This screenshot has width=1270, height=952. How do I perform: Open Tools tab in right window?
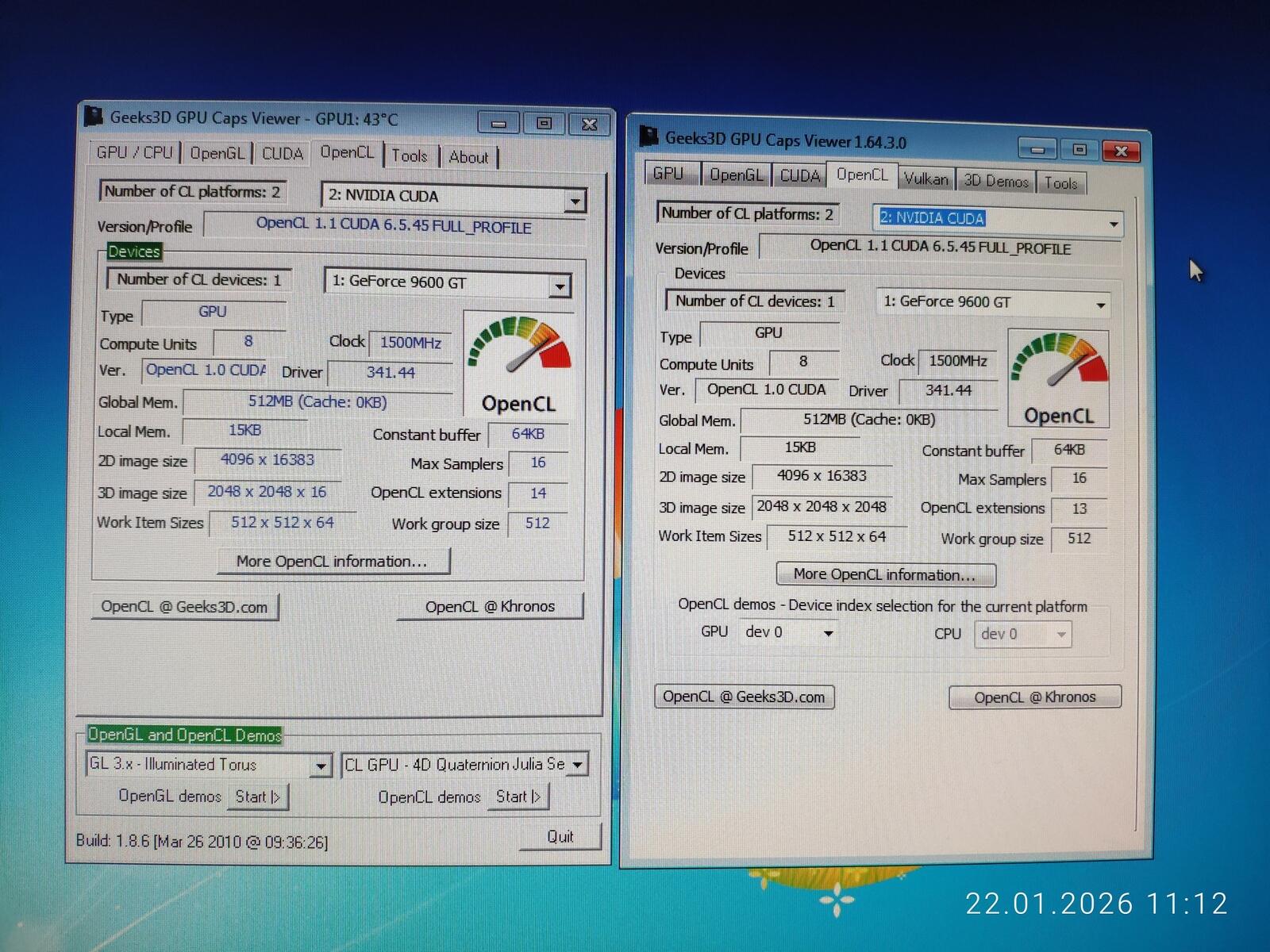click(x=1061, y=182)
